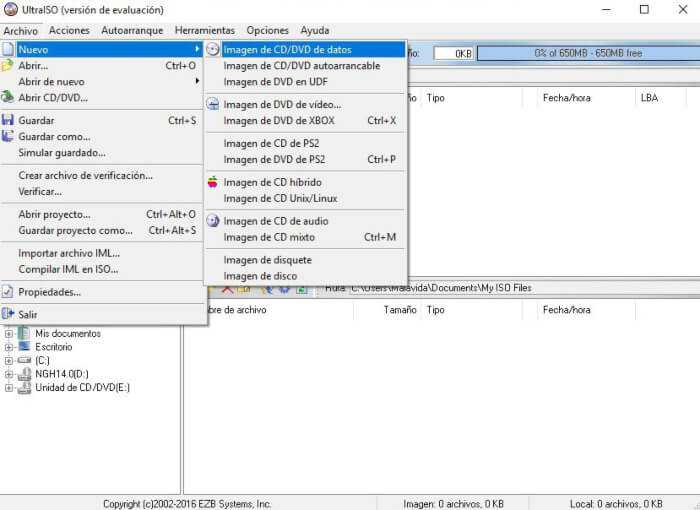Expand the (C:) drive node
This screenshot has width=700, height=510.
[x=9, y=360]
